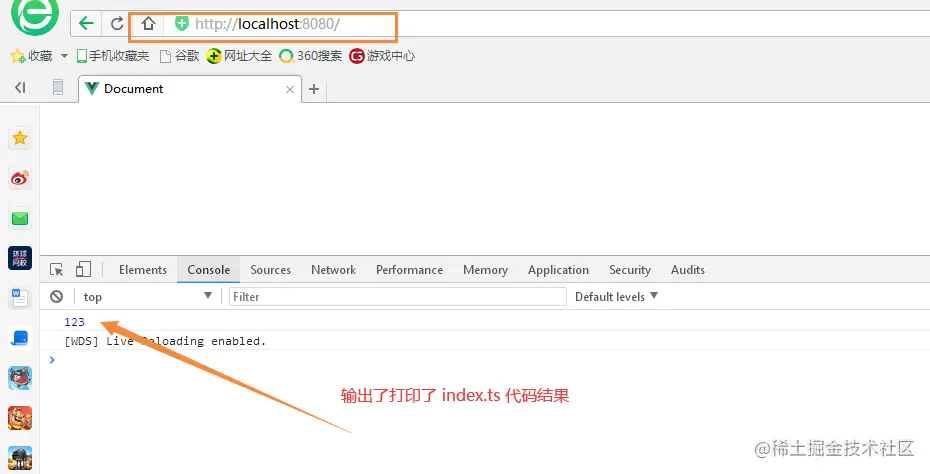The width and height of the screenshot is (930, 474).
Task: Open 环球网校 sidebar icon
Action: tap(20, 258)
